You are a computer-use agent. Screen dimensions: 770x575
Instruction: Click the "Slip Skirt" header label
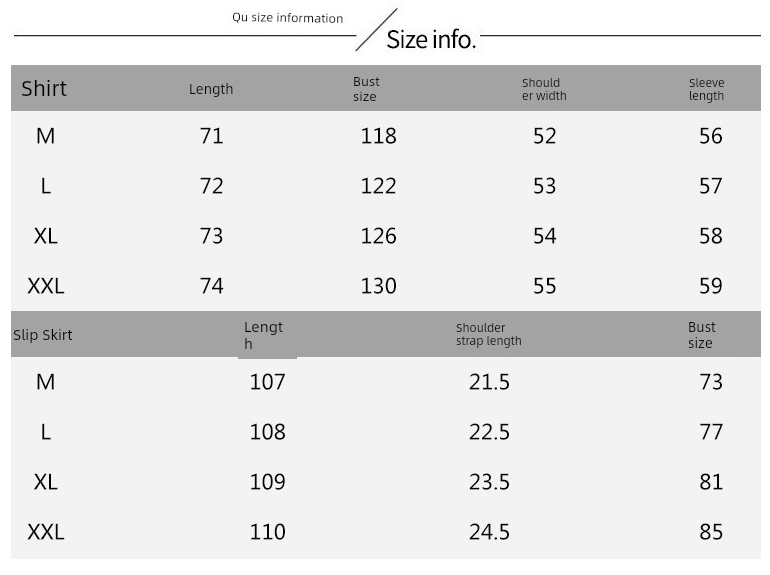(x=42, y=335)
